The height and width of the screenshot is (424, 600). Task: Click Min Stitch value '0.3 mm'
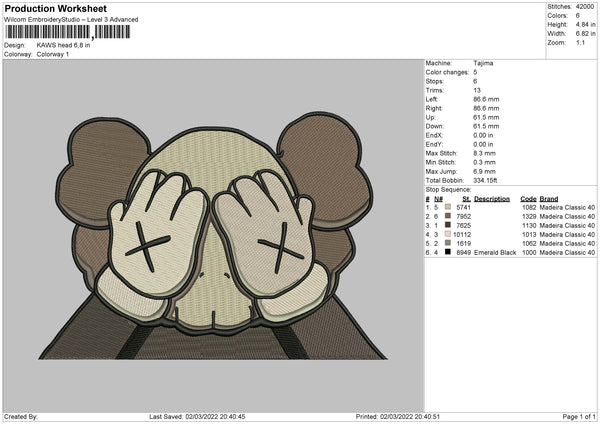[484, 163]
